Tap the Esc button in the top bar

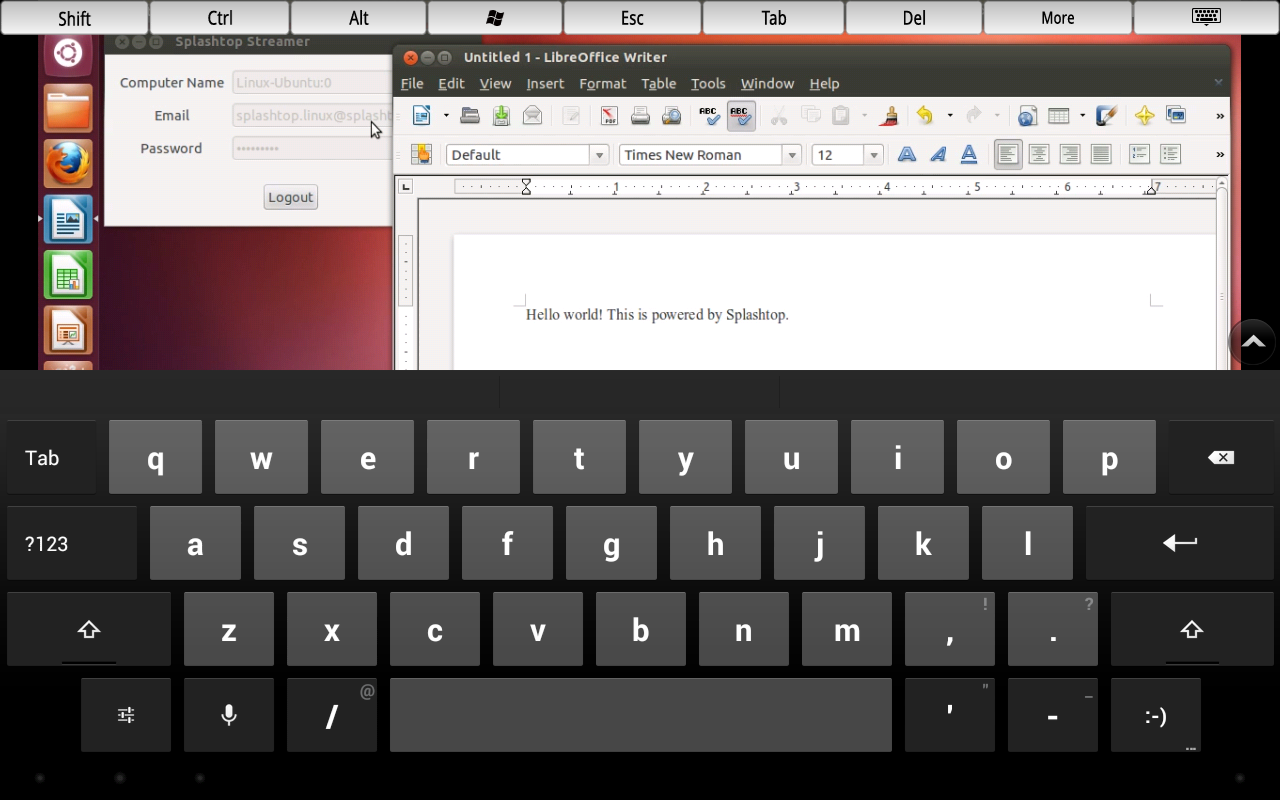tap(632, 18)
